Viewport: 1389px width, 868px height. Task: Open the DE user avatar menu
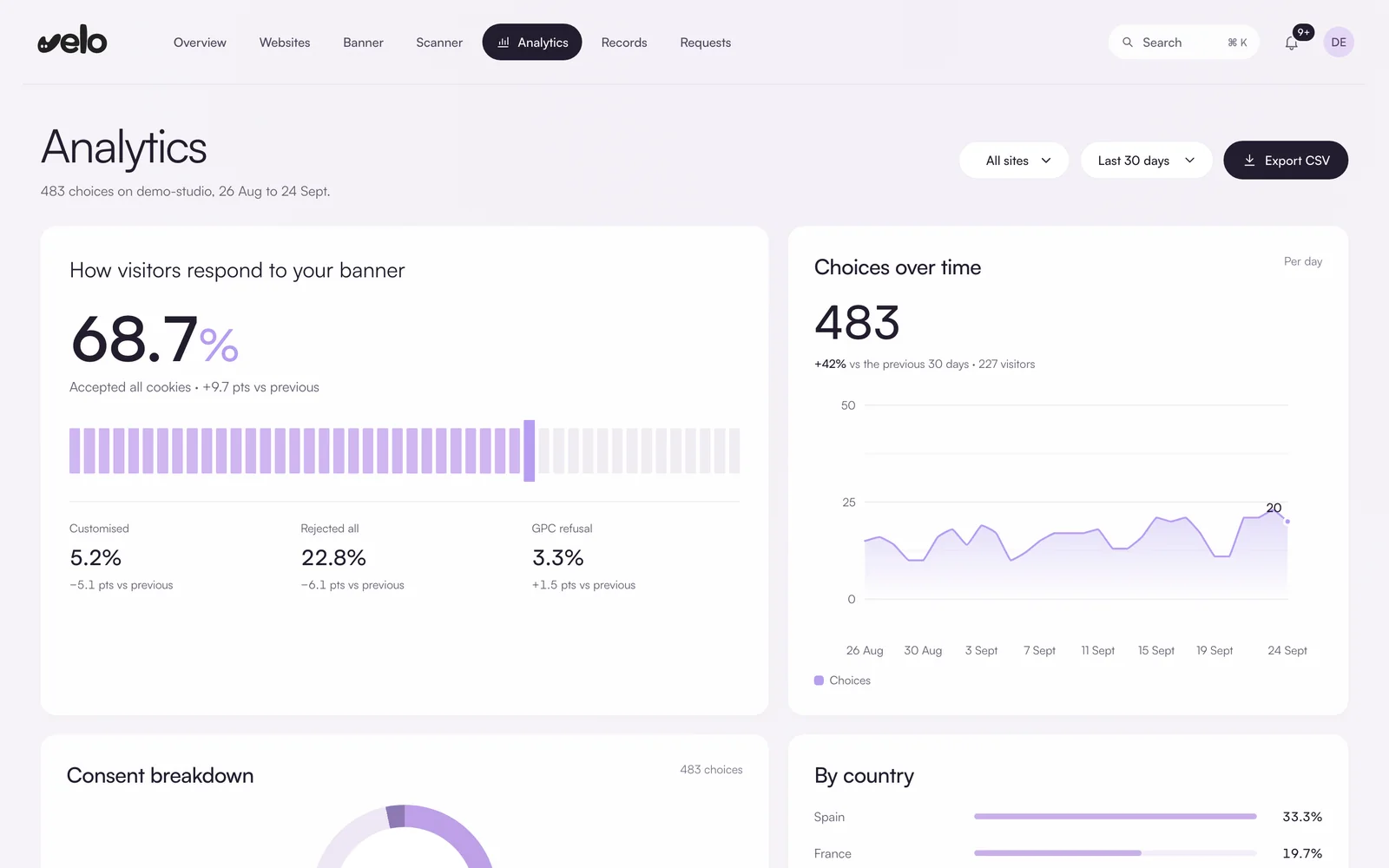point(1339,42)
